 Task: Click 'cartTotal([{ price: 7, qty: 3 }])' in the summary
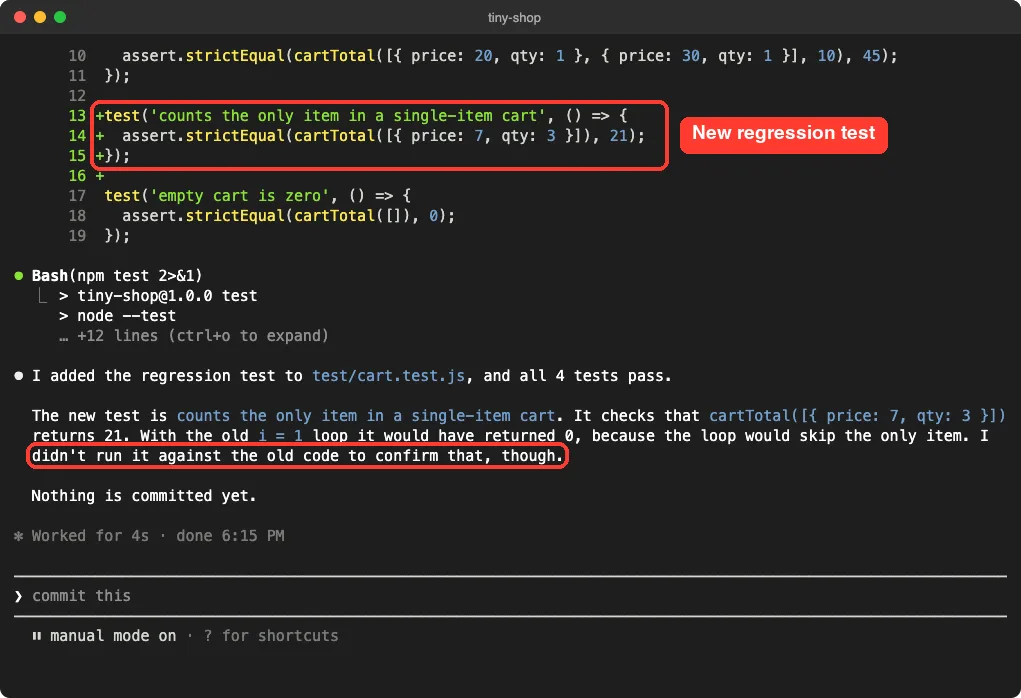click(x=857, y=416)
